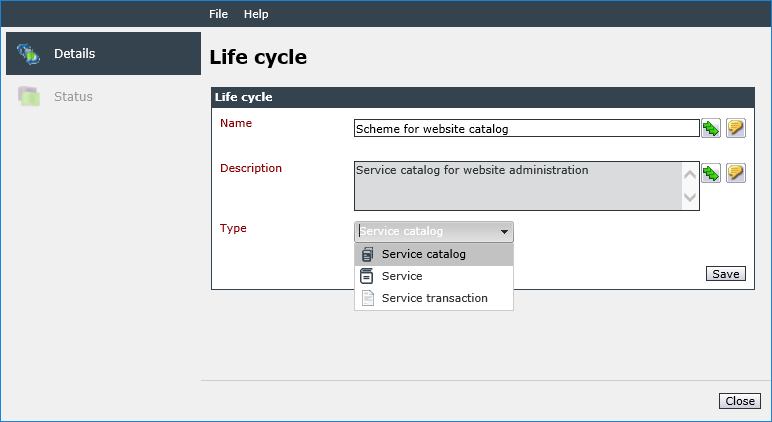Click the Details sidebar icon

(x=28, y=54)
